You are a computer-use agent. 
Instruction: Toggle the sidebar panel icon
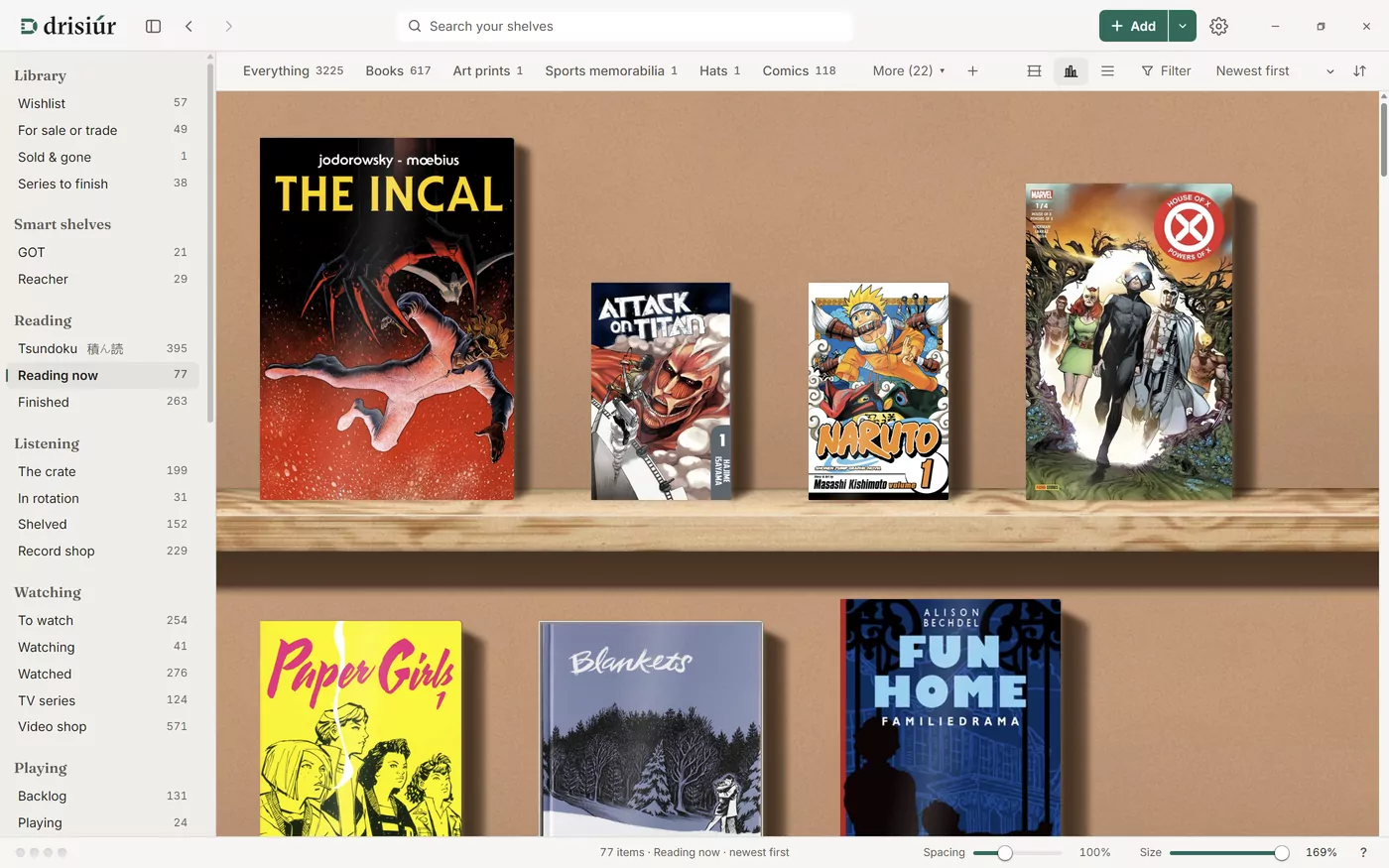click(153, 26)
